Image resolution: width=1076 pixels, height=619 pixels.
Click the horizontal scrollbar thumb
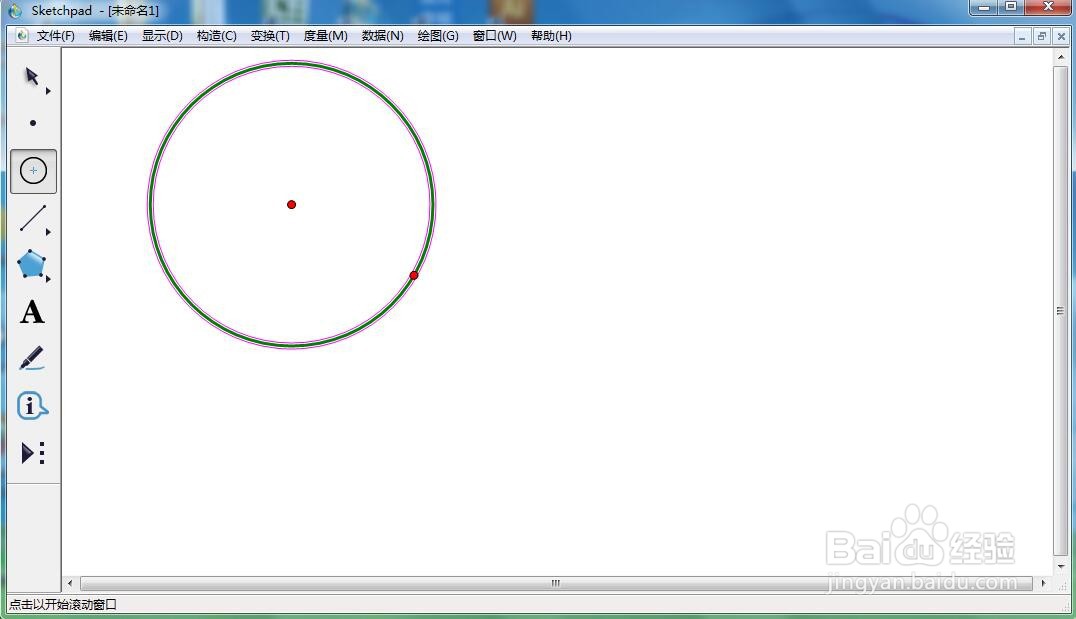click(556, 583)
